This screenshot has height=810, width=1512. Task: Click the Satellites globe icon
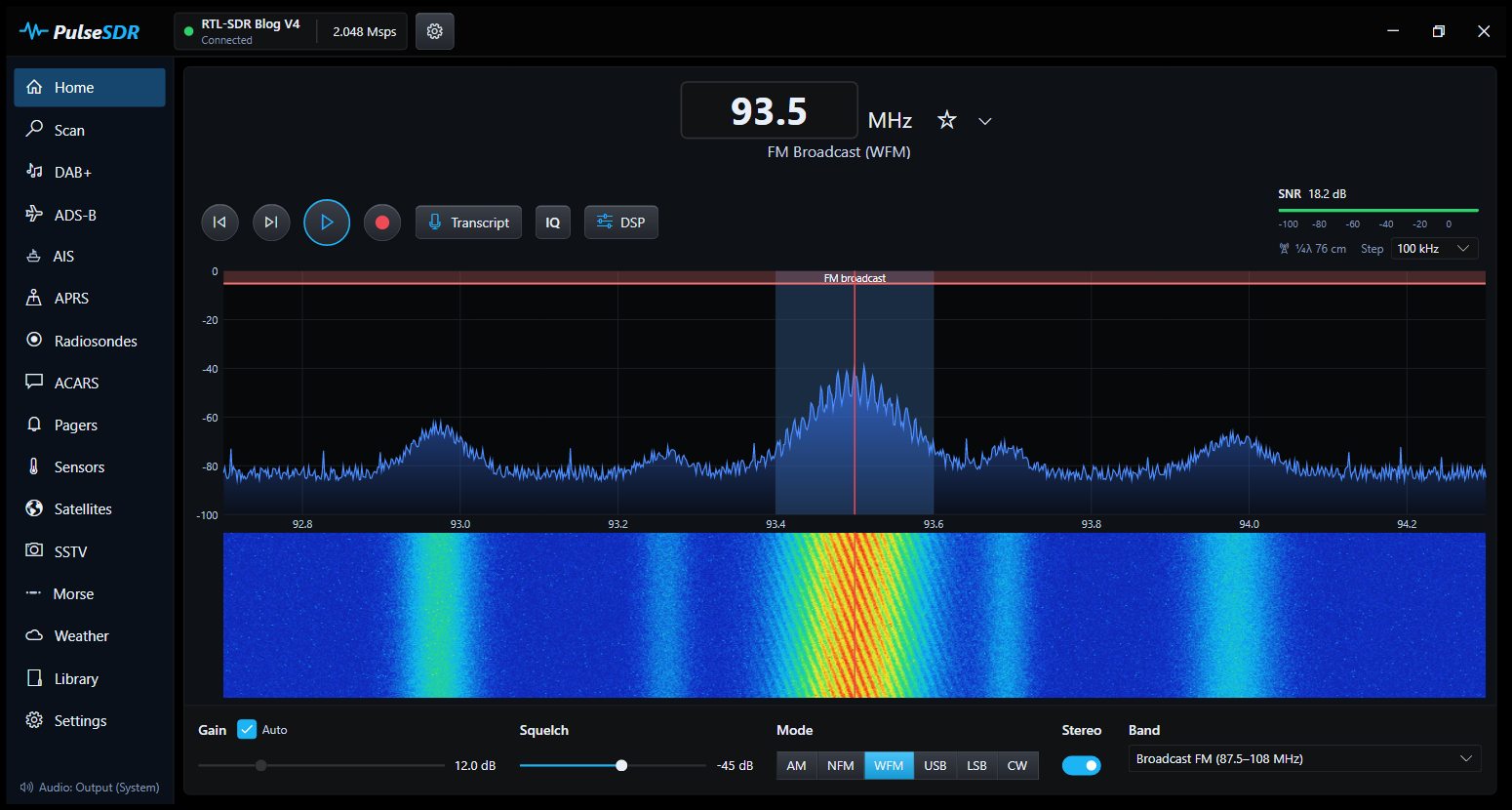(x=34, y=508)
